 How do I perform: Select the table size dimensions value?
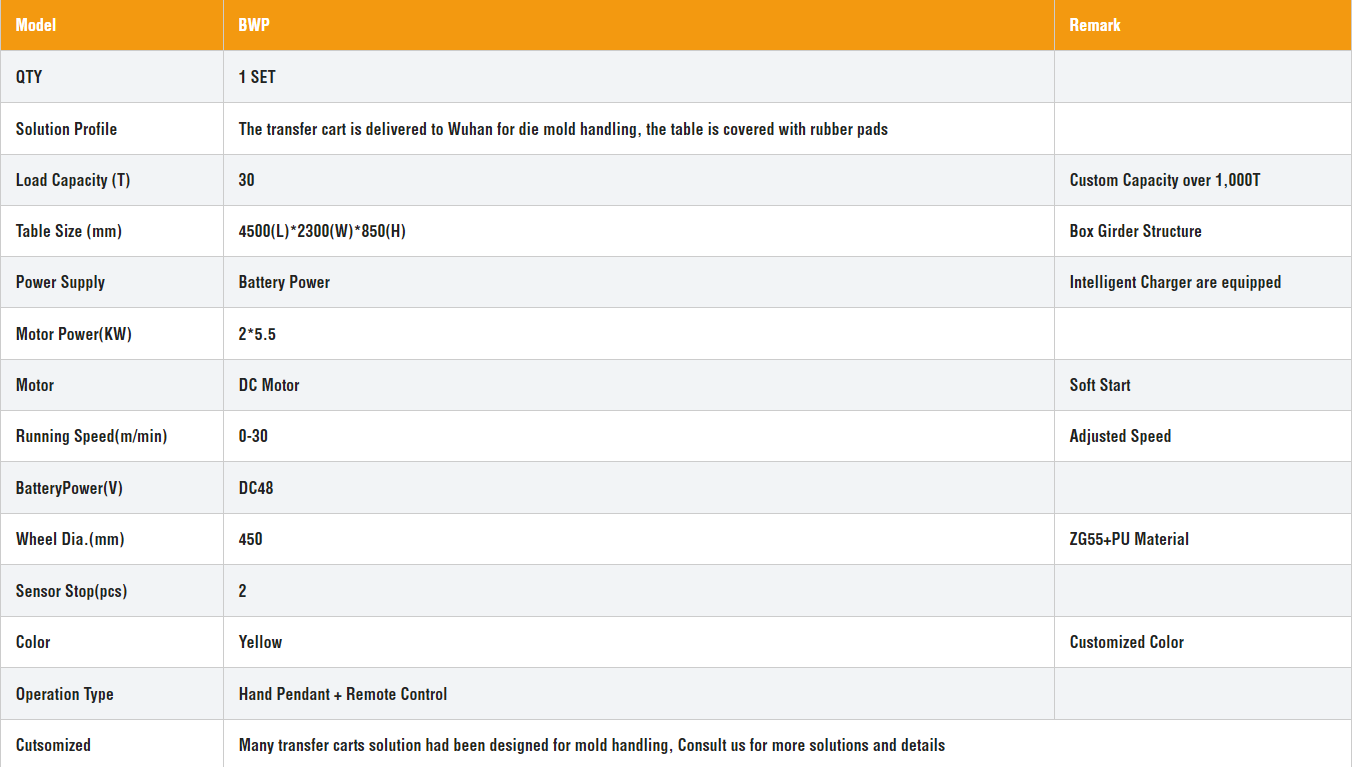click(x=322, y=231)
